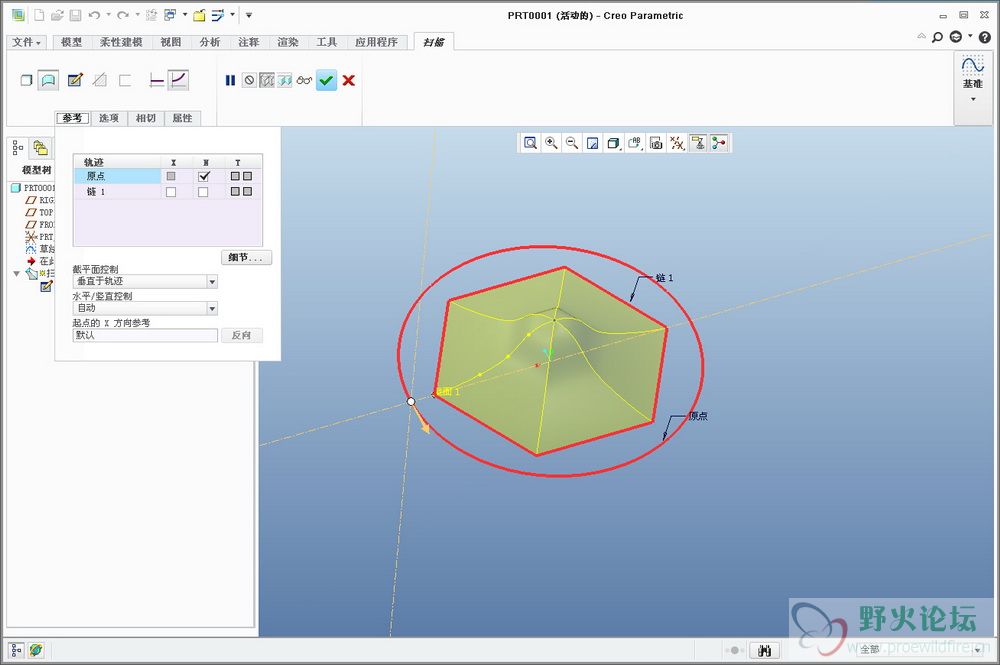Open the 文件 menu dropdown
Image resolution: width=1000 pixels, height=665 pixels.
[27, 42]
